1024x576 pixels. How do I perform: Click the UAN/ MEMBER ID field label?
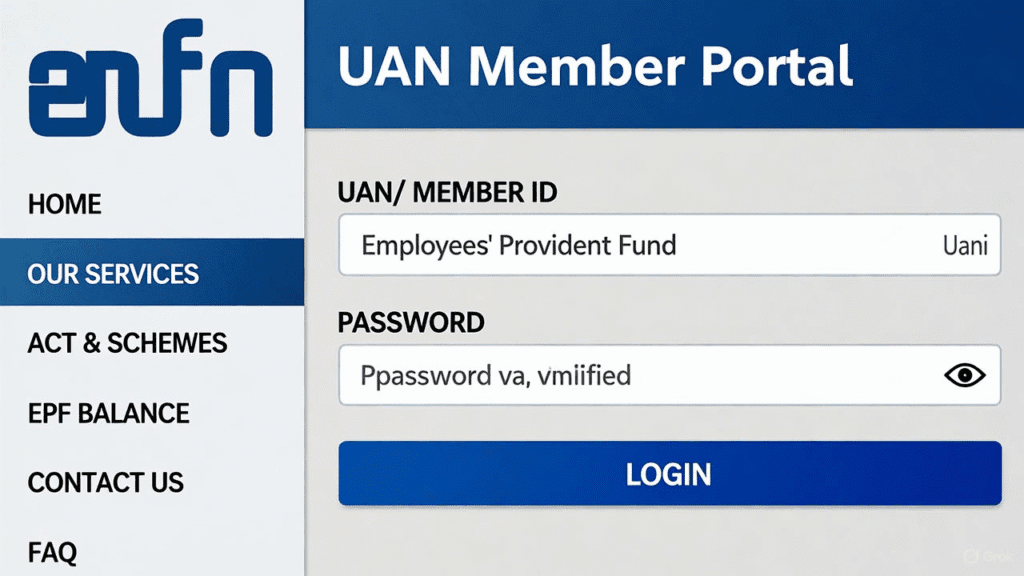tap(448, 192)
